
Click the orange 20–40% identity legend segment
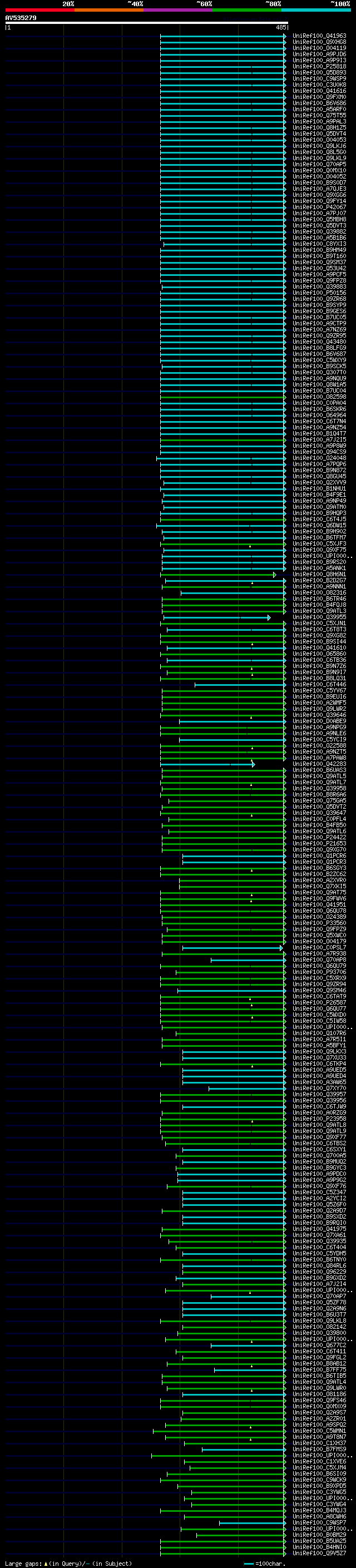109,10
